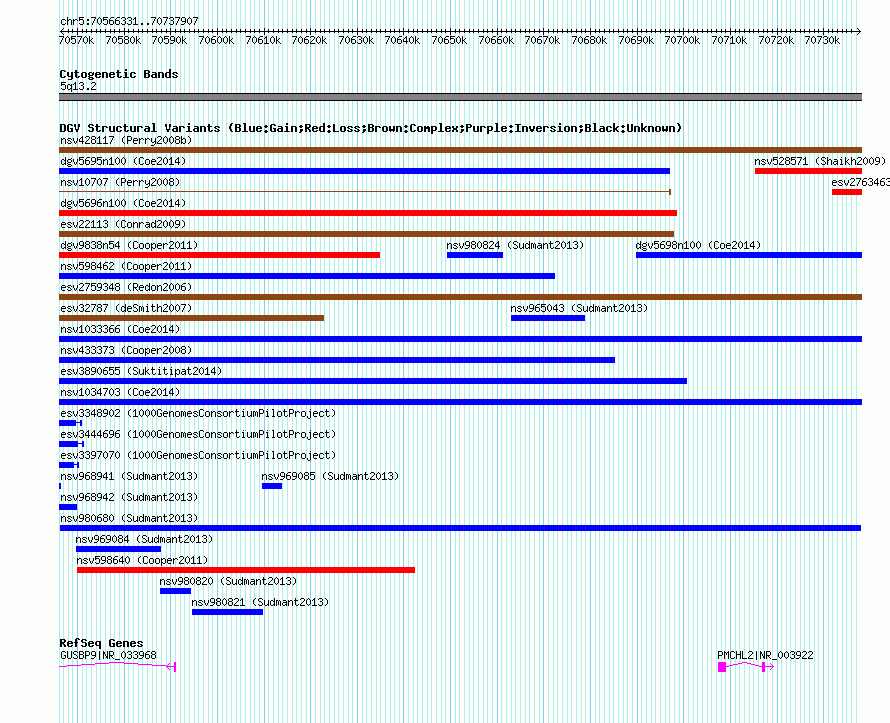Open the dgv9838n54 (Cooper2011) label
This screenshot has width=890, height=723.
coord(129,245)
